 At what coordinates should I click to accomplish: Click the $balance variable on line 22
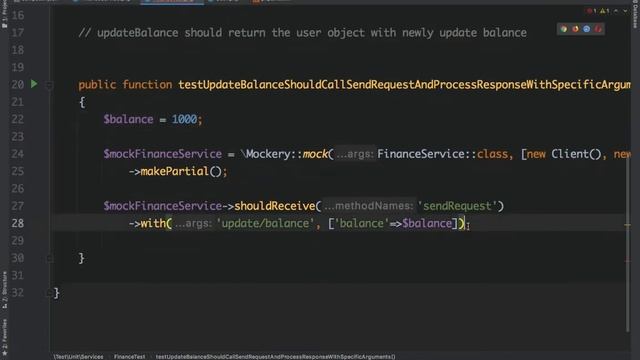[128, 119]
